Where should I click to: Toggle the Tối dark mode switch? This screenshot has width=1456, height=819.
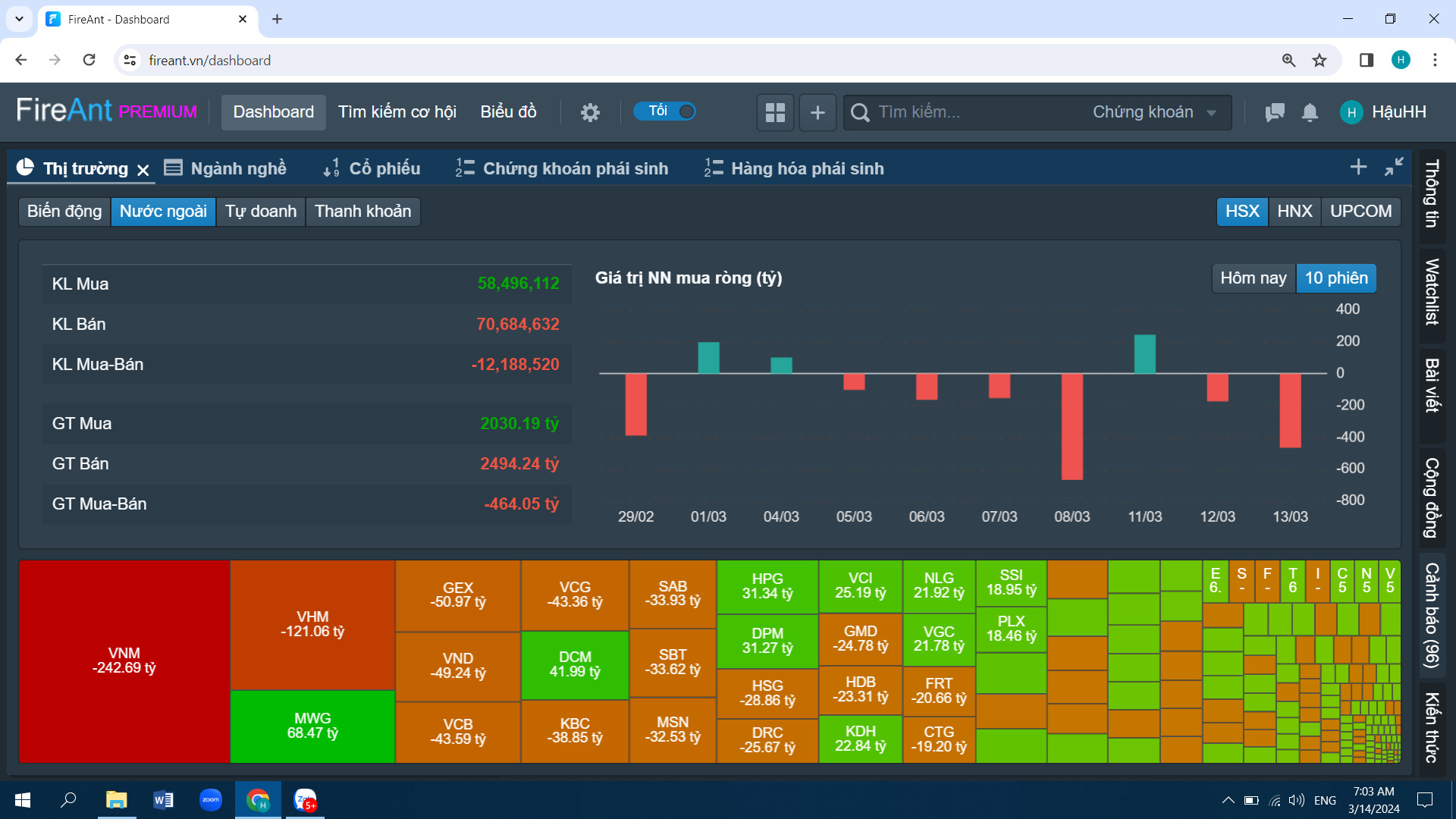click(x=665, y=111)
